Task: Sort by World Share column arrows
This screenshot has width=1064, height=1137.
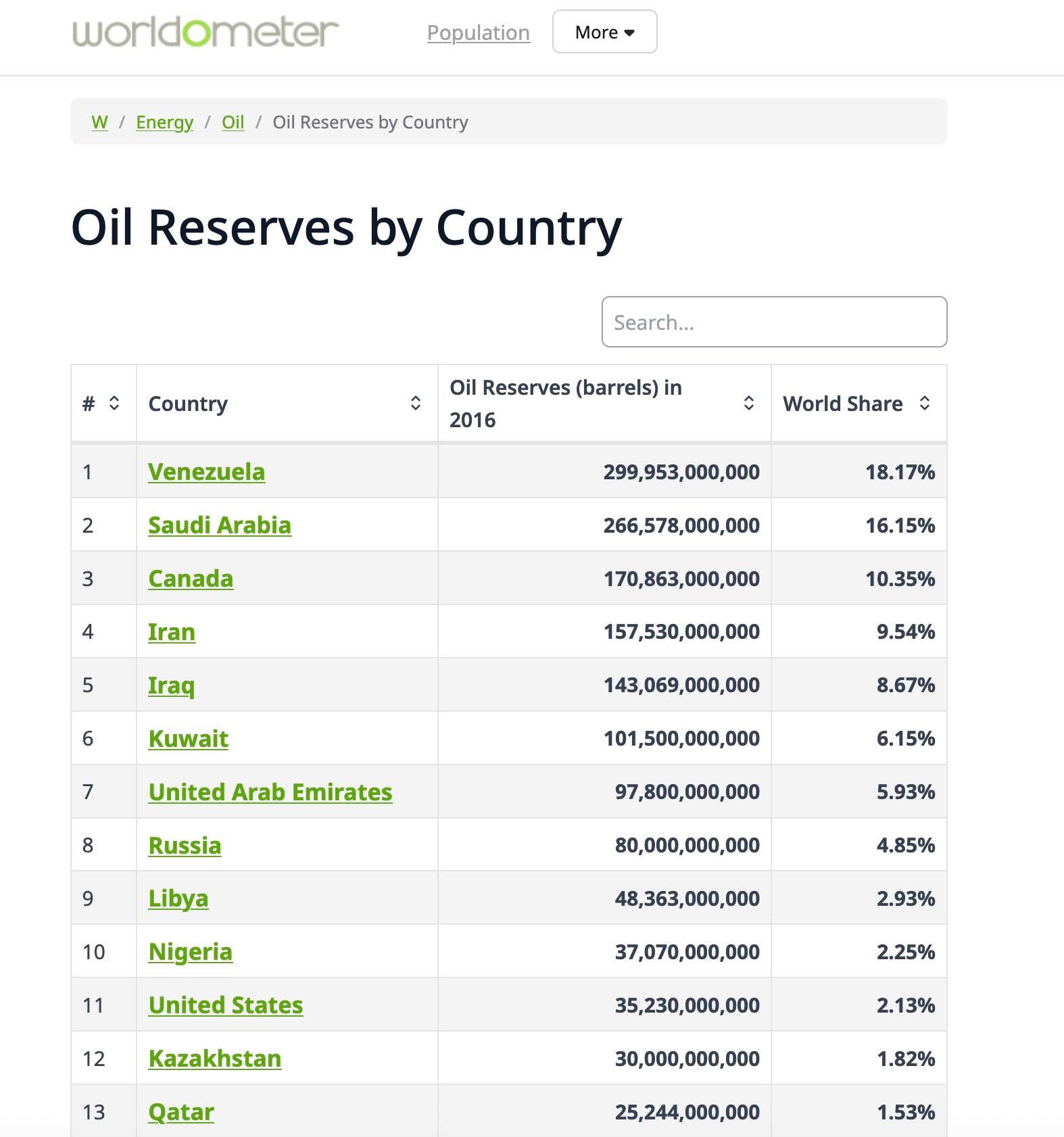Action: click(x=924, y=404)
